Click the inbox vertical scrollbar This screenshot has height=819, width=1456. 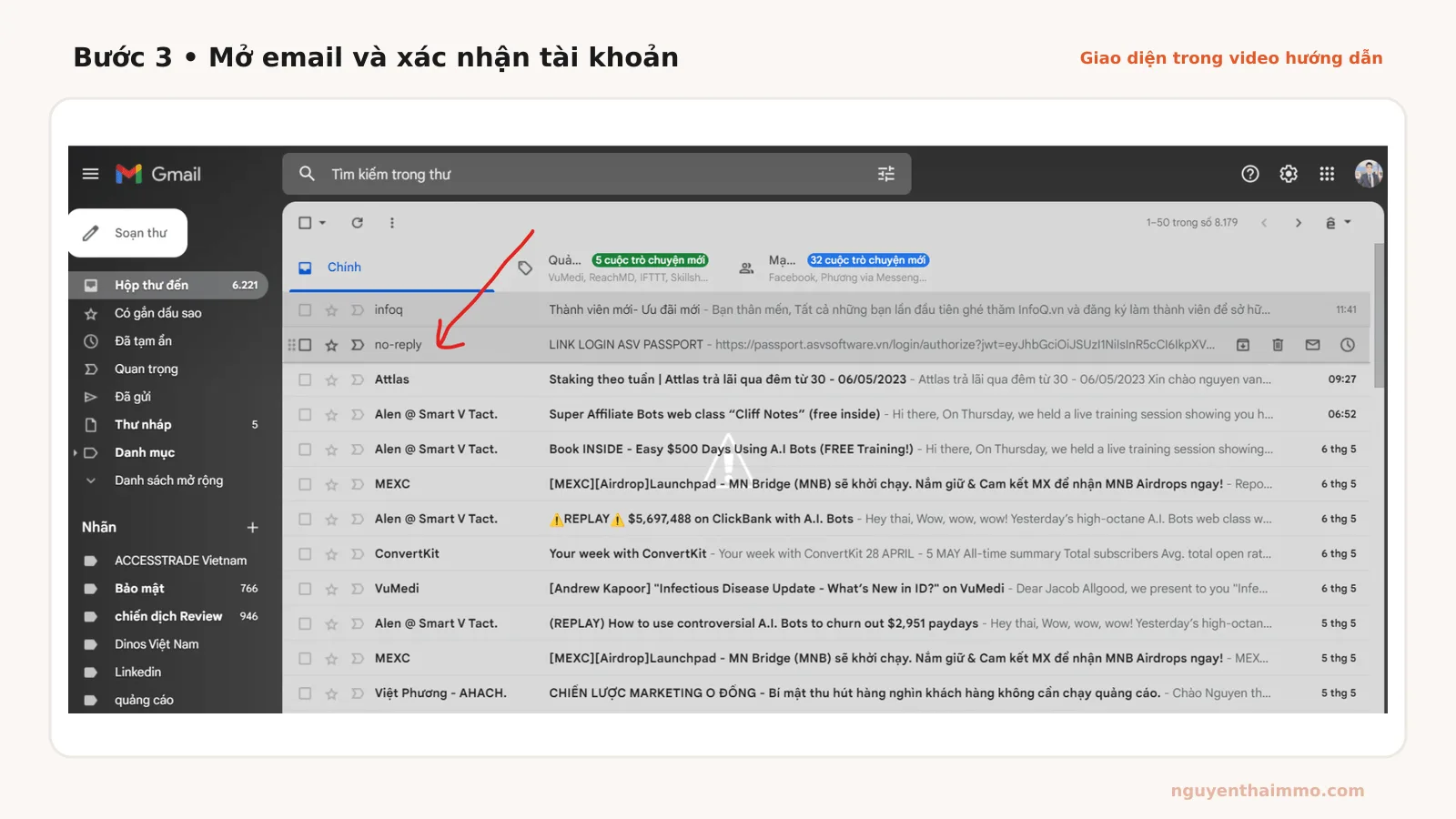[1379, 315]
